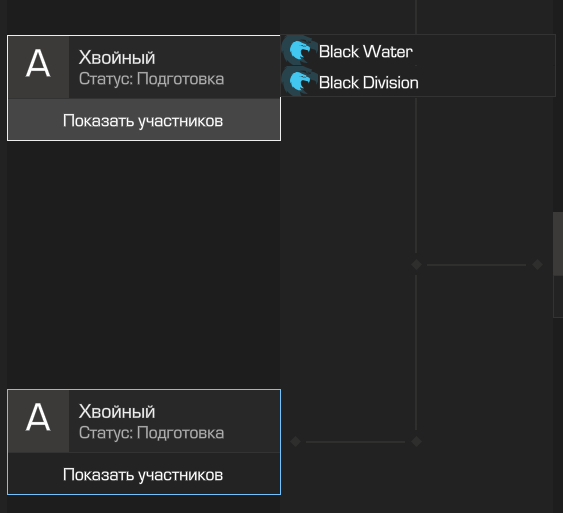Viewport: 563px width, 513px height.
Task: Click the horizontal connector between lower diamonds
Action: (x=355, y=442)
